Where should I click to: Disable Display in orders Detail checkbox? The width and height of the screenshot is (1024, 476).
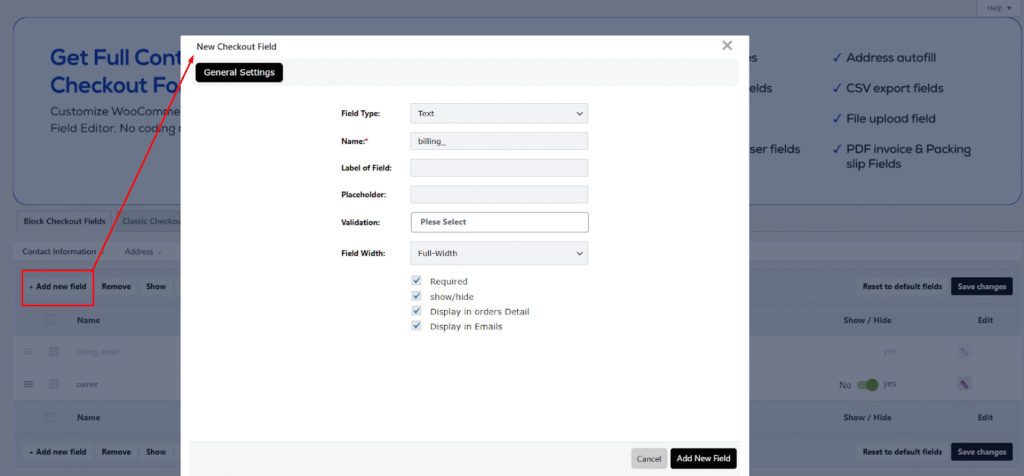pos(417,312)
